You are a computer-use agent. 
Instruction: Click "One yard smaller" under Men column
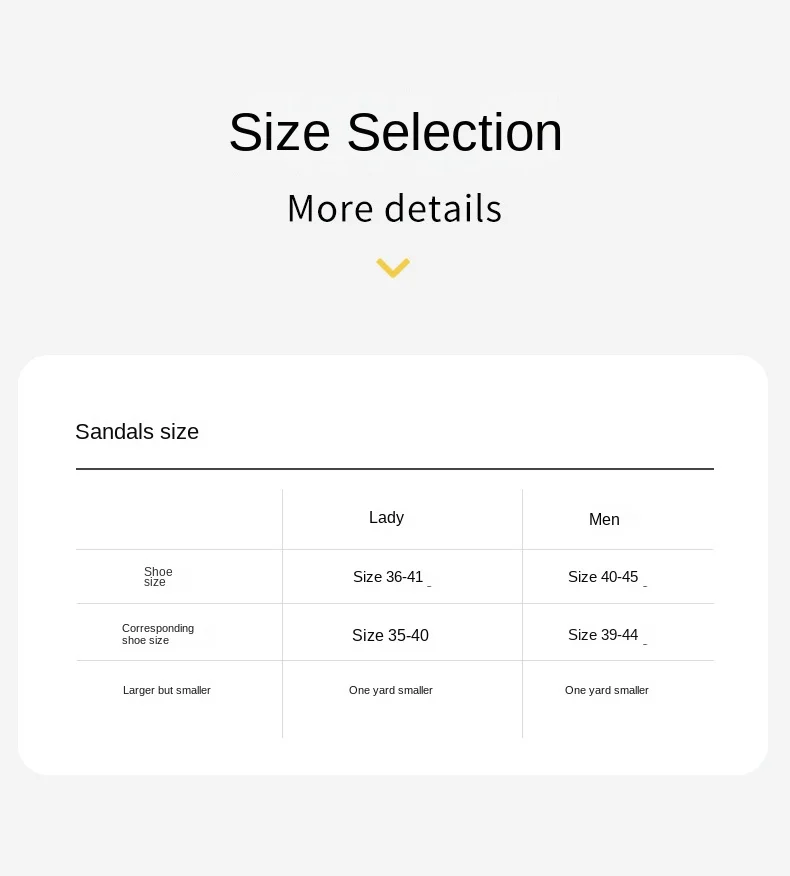pos(607,691)
